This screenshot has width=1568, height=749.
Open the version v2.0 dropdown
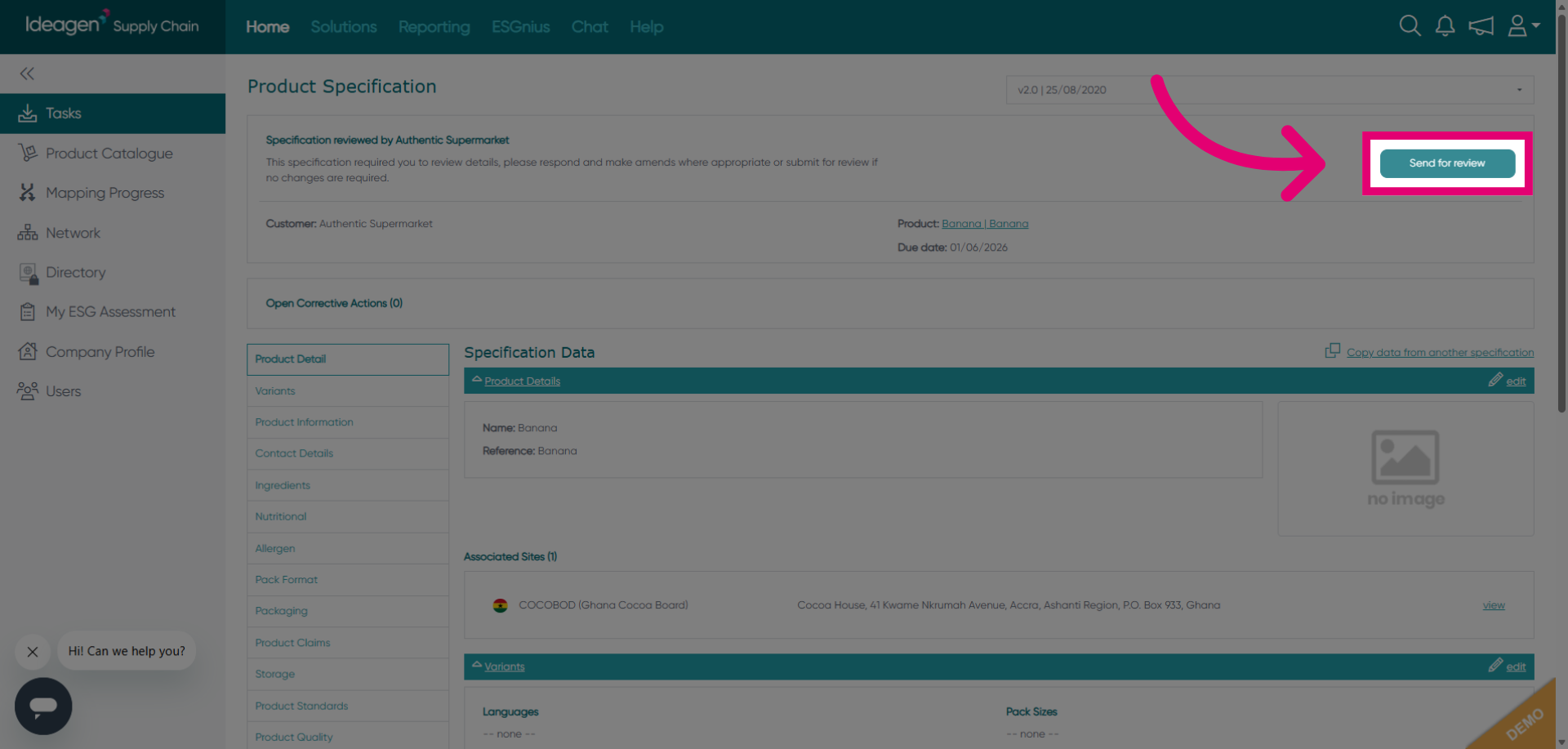click(x=1269, y=90)
